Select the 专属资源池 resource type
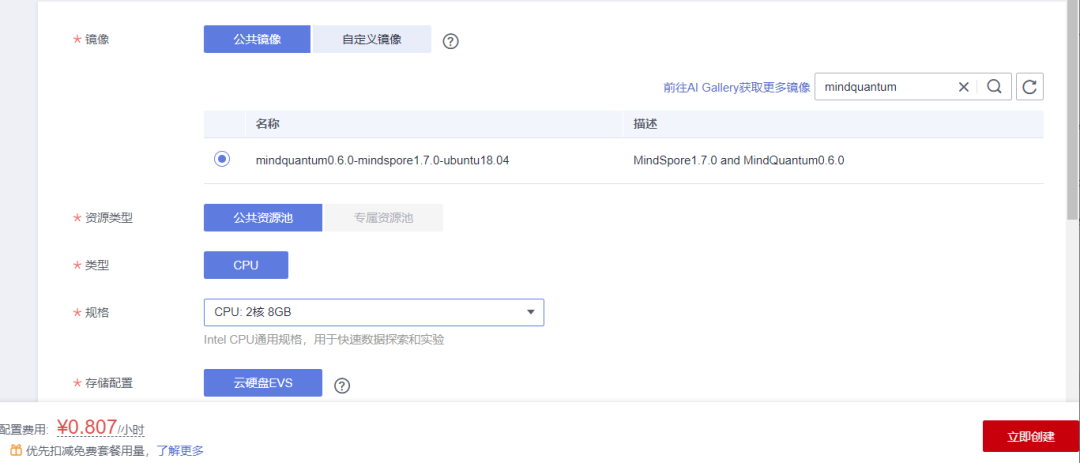The image size is (1080, 463). (x=383, y=217)
